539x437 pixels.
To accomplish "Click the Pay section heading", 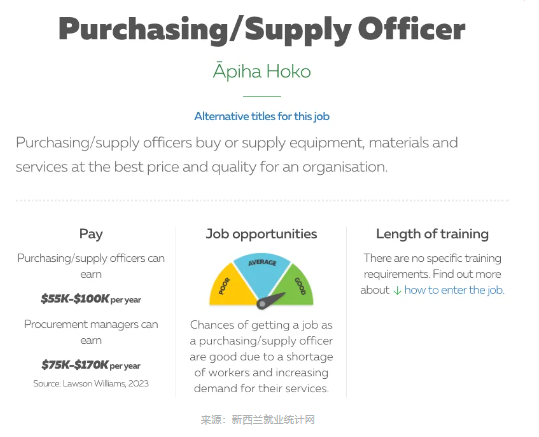I will tap(91, 234).
